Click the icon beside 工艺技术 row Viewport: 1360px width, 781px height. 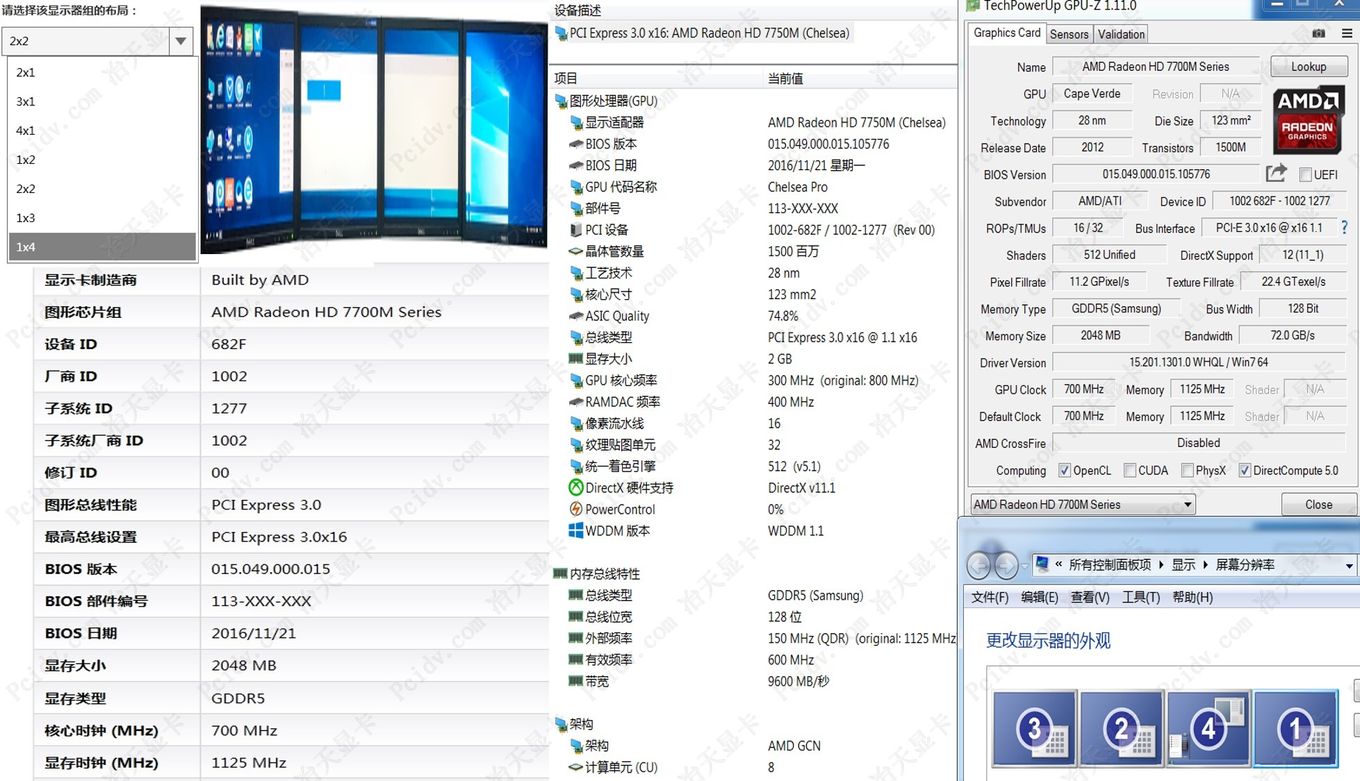[576, 273]
